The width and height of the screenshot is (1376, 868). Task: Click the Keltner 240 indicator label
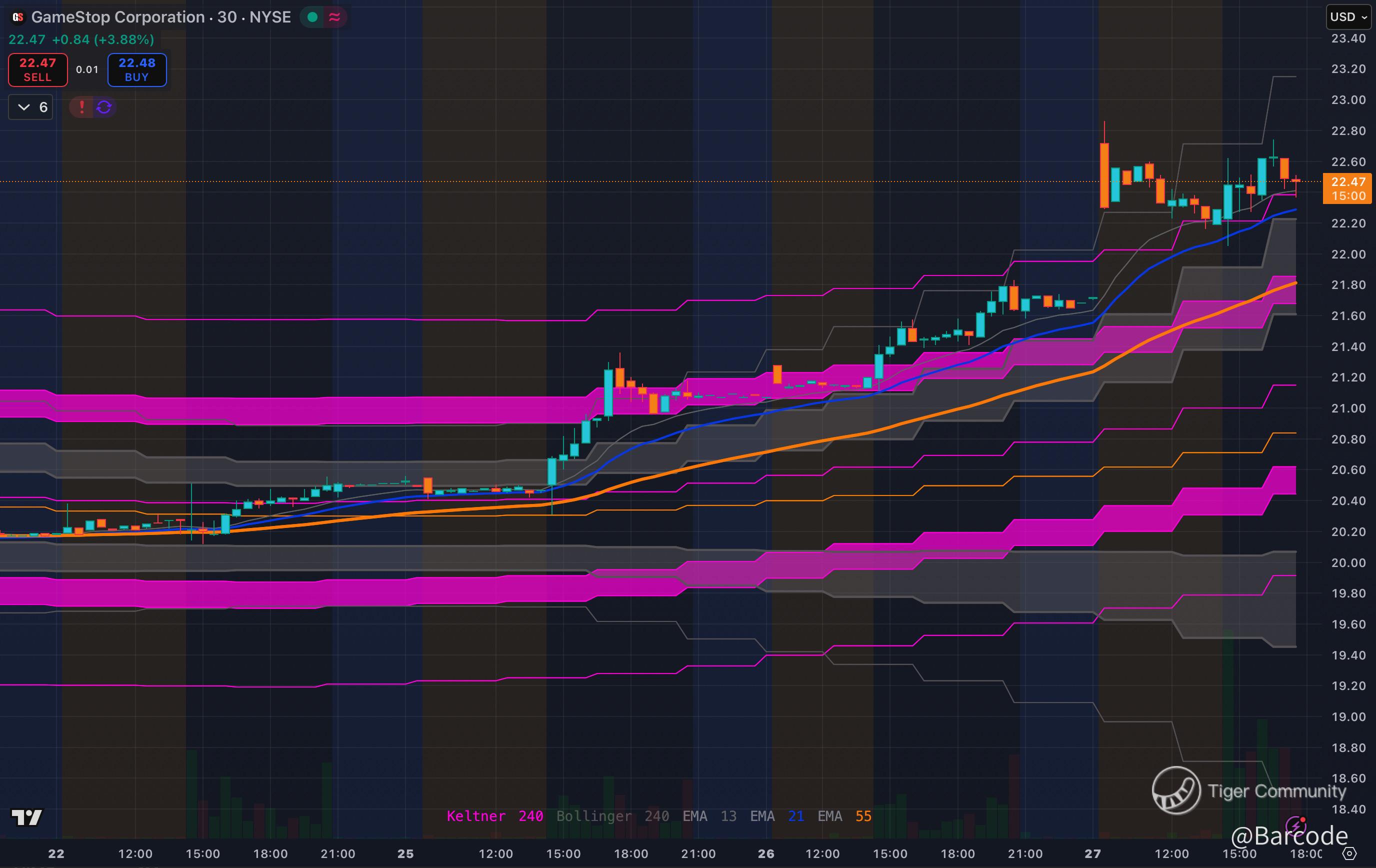tap(494, 816)
